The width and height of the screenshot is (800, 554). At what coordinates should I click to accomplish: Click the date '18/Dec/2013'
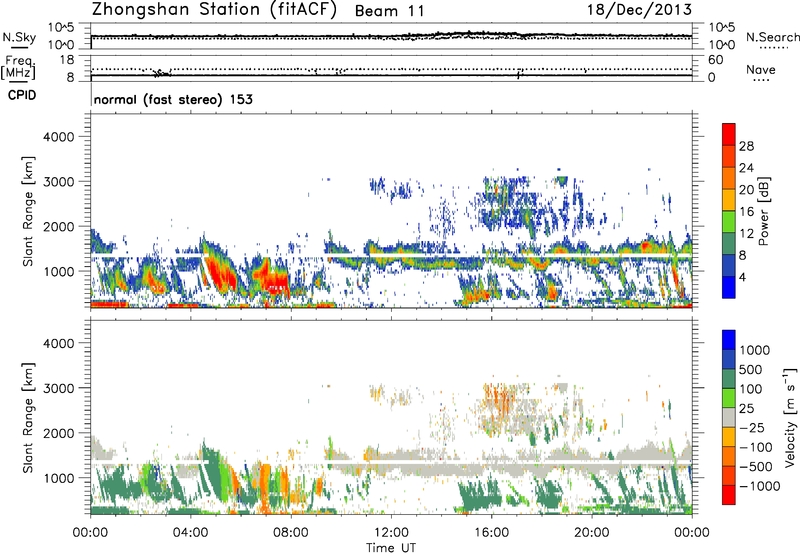click(639, 10)
